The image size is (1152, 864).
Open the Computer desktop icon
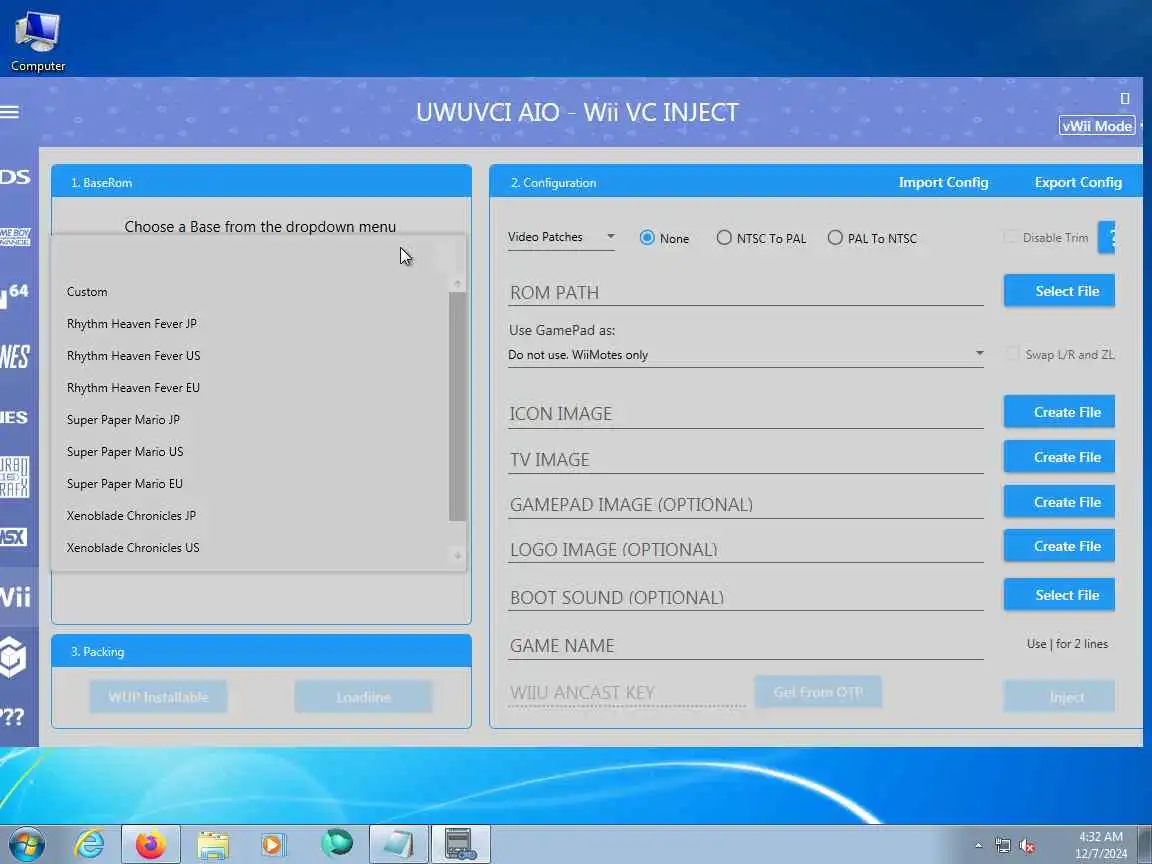[37, 41]
